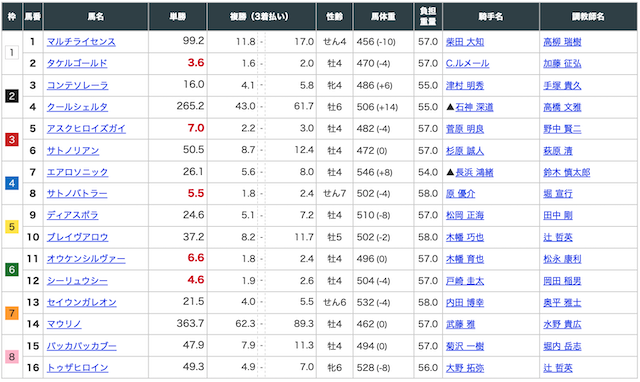Image resolution: width=640 pixels, height=382 pixels.
Task: View jockey 石神 深道
Action: pos(474,107)
